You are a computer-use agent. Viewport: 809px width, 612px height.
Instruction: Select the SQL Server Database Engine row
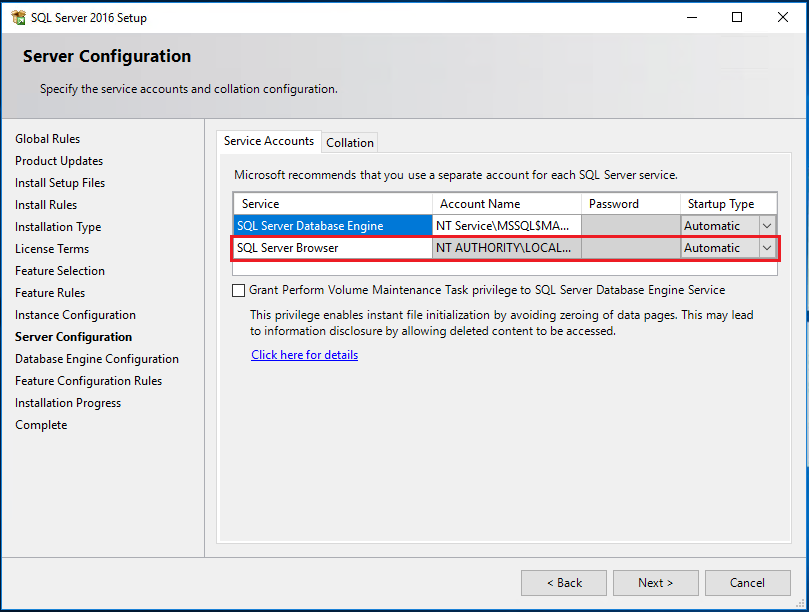[332, 226]
